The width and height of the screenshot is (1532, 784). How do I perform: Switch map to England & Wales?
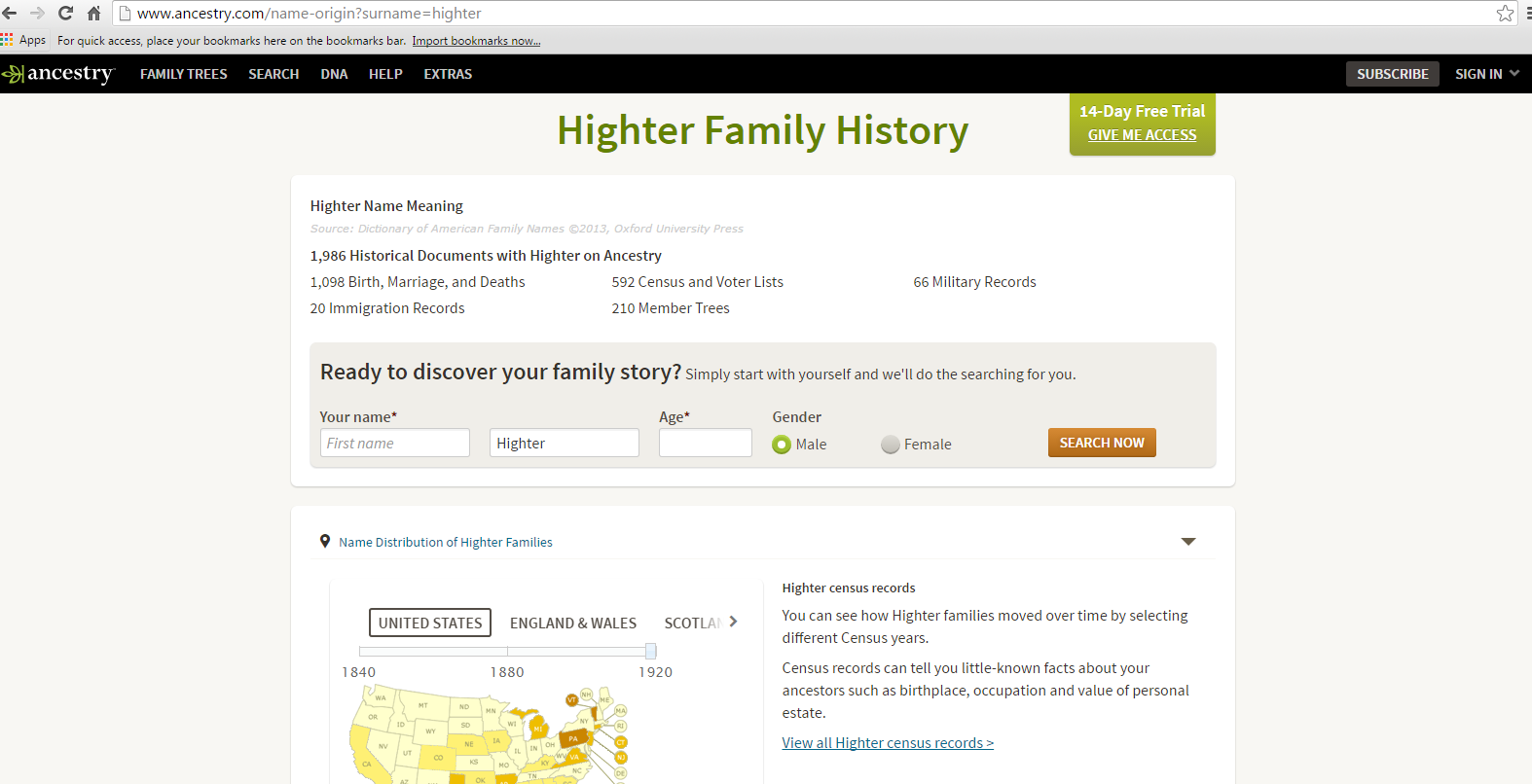coord(572,624)
